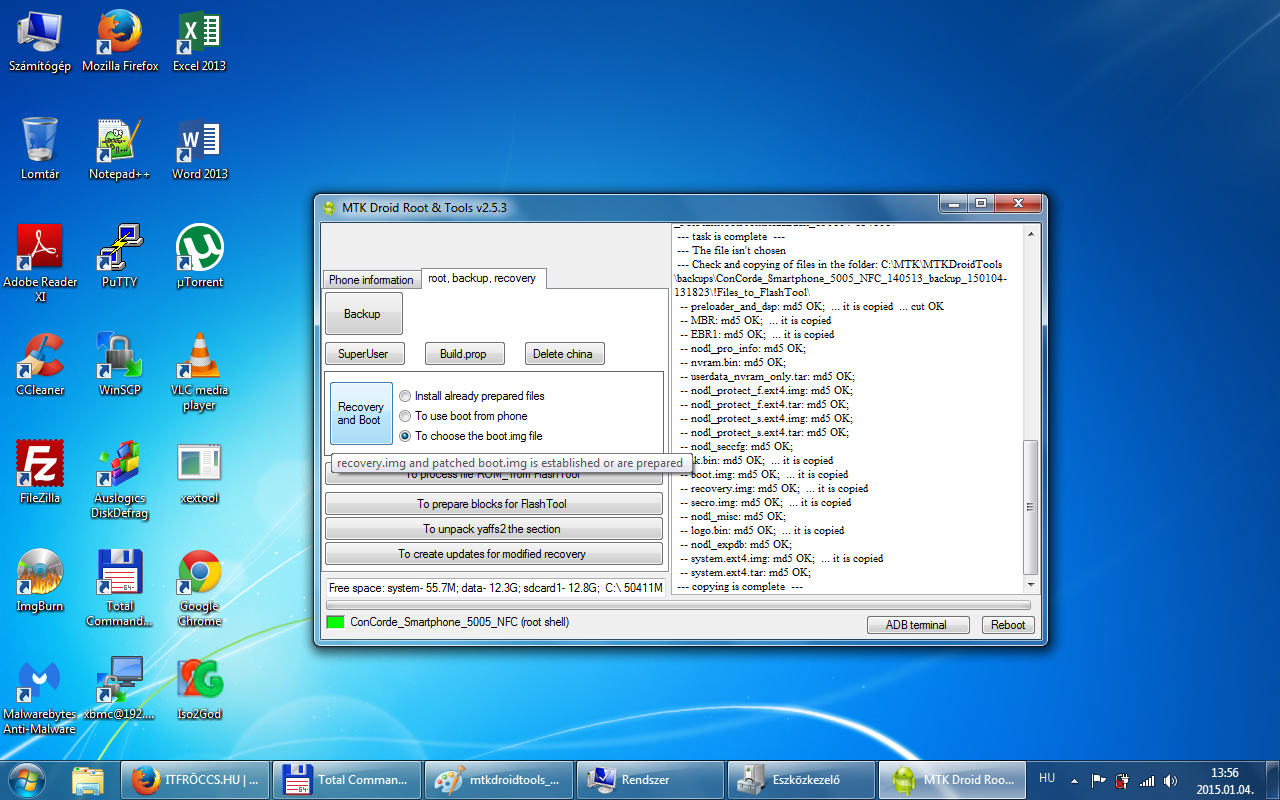Viewport: 1280px width, 800px height.
Task: Select 'To choose the boot.img file' option
Action: point(405,436)
